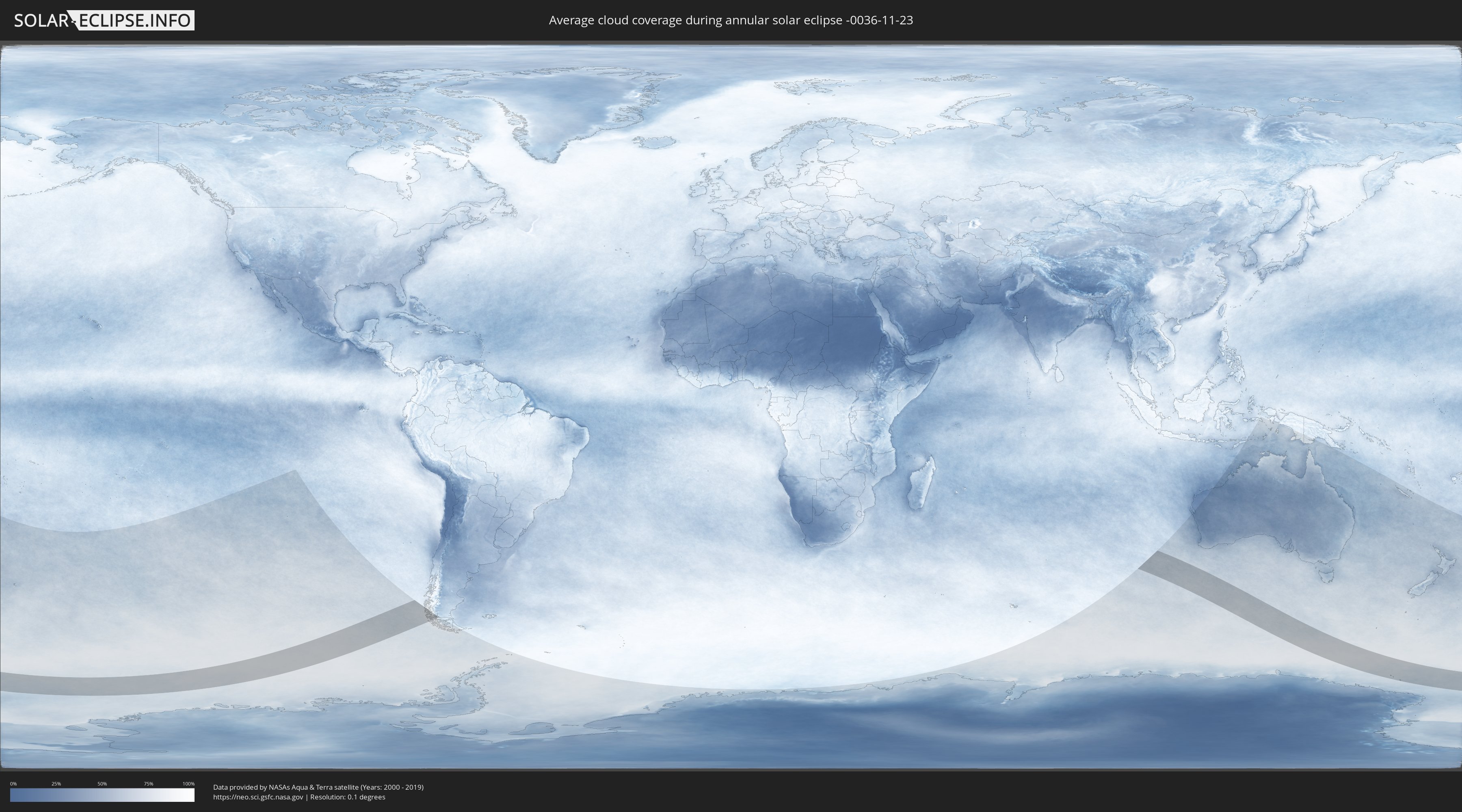Click the '100%' legend label
The image size is (1462, 812).
click(188, 784)
